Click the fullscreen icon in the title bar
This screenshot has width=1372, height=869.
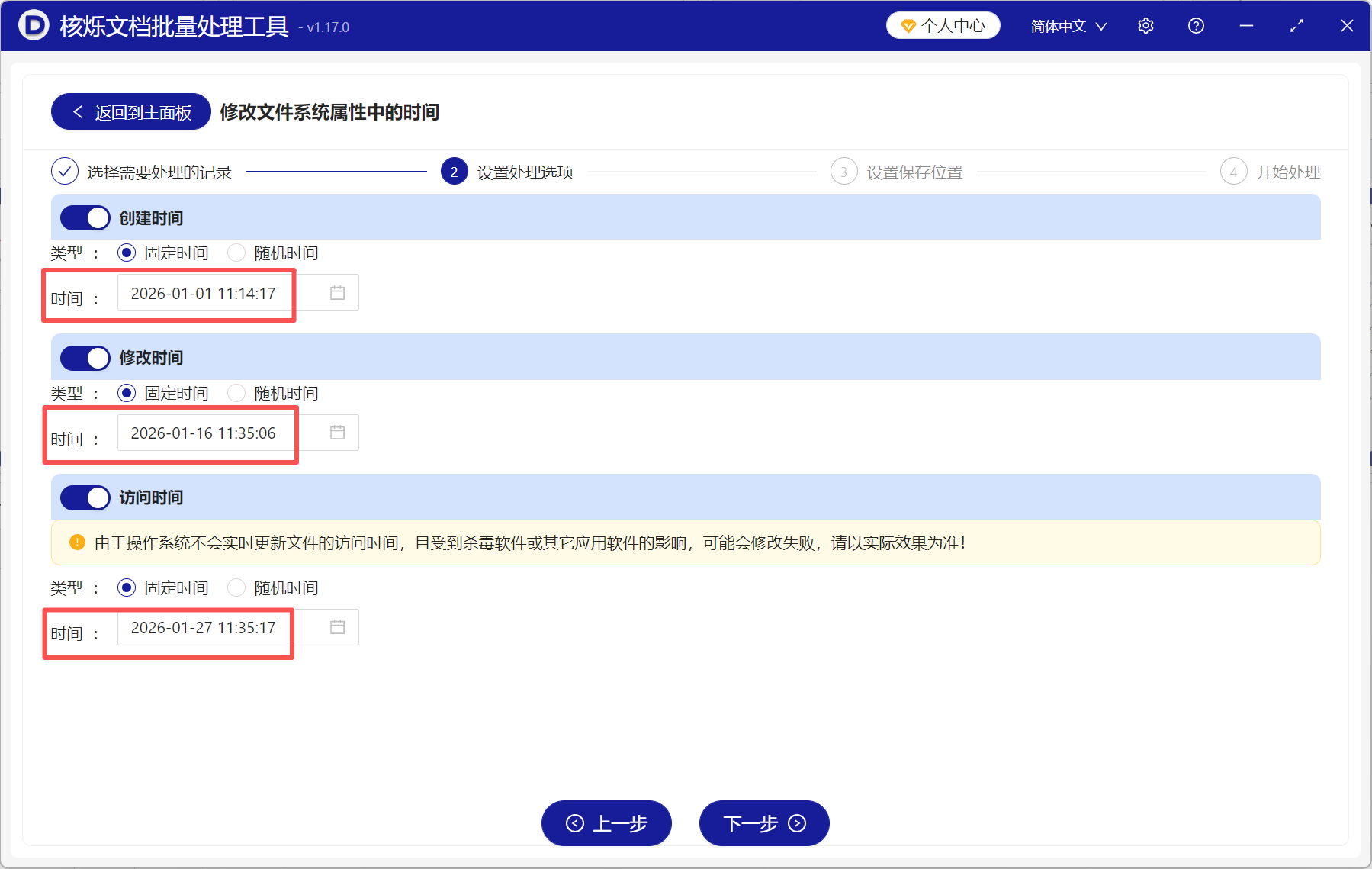click(x=1296, y=25)
